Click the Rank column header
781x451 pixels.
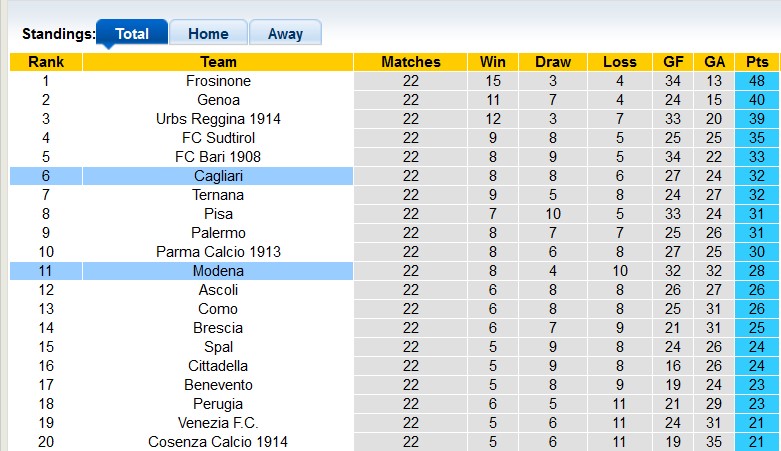(x=46, y=62)
